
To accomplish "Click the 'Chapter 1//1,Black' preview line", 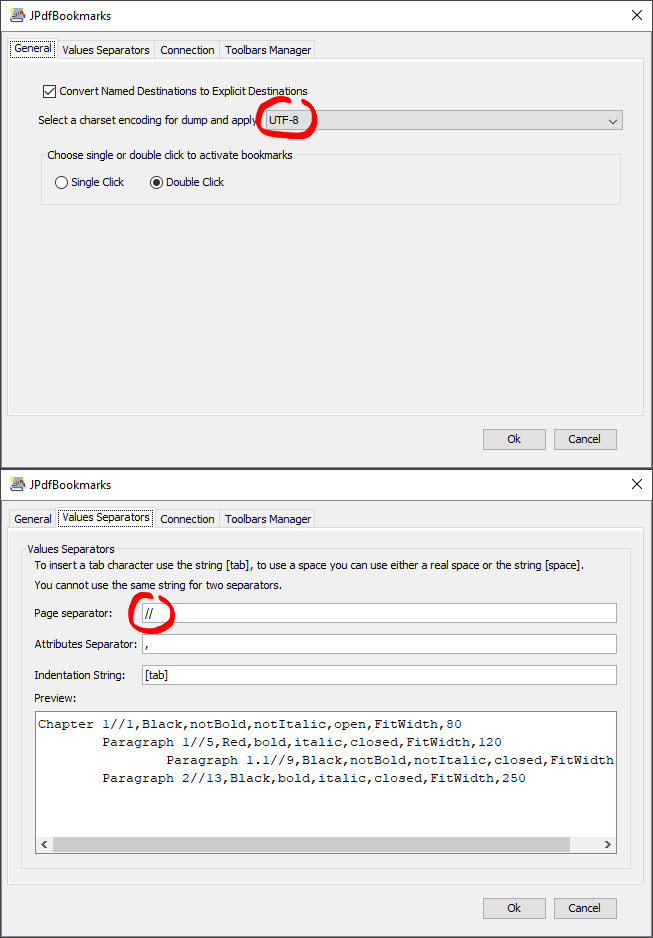I will pyautogui.click(x=250, y=724).
